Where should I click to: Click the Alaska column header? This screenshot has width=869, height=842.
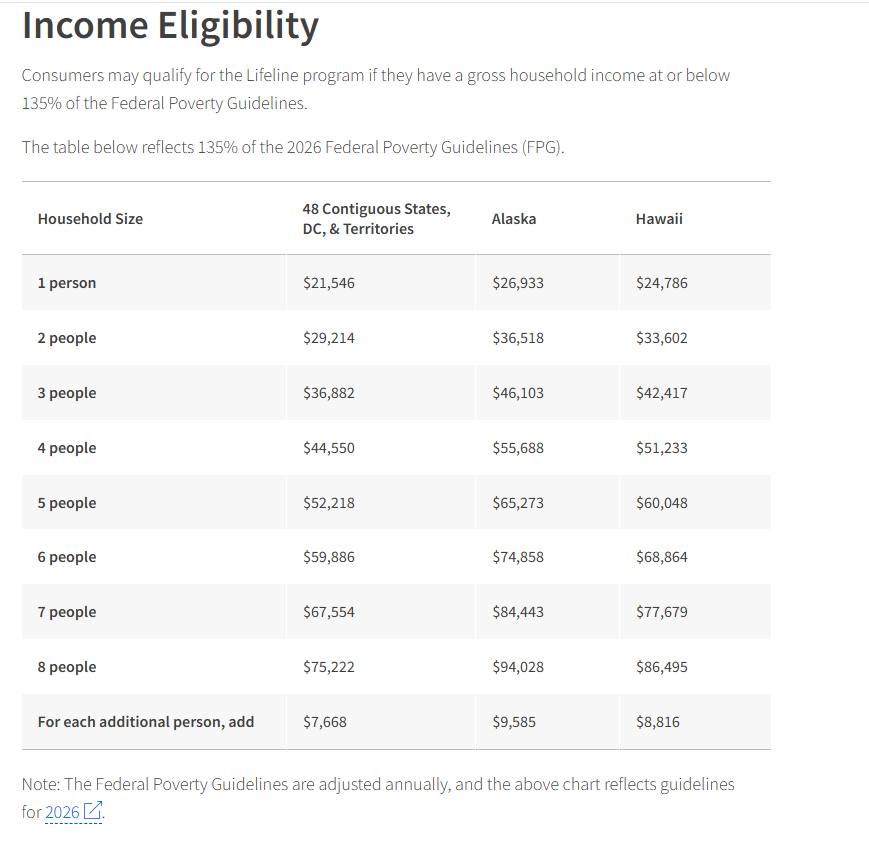[x=514, y=219]
